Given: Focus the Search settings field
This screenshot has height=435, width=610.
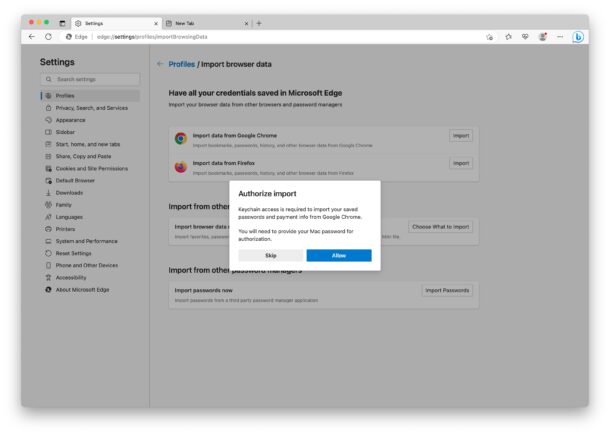Looking at the screenshot, I should 90,79.
